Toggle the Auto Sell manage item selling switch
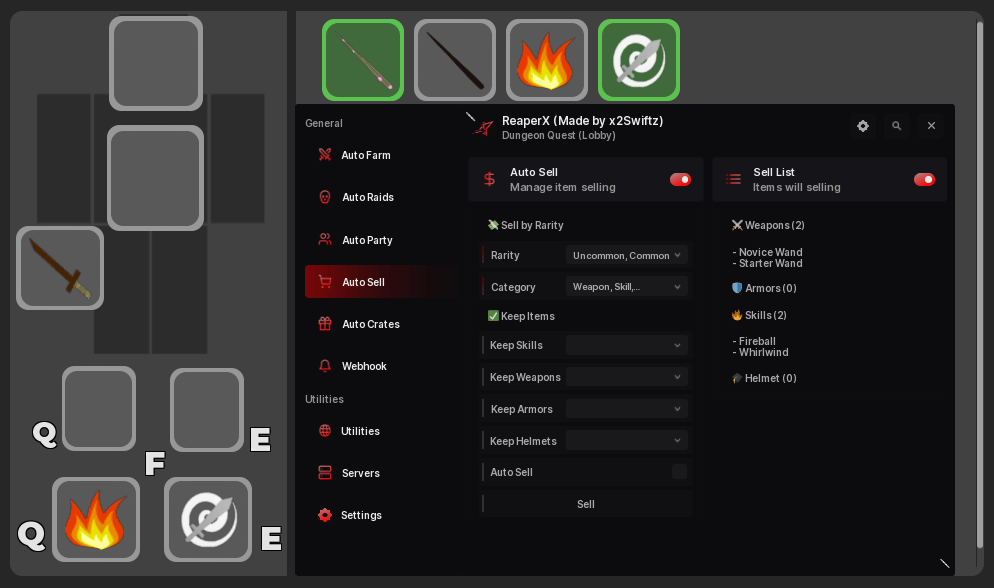994x588 pixels. click(680, 180)
